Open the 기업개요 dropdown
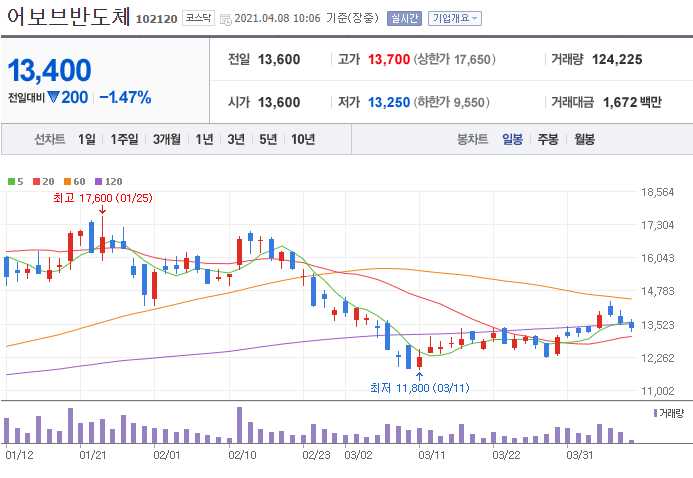 (455, 18)
